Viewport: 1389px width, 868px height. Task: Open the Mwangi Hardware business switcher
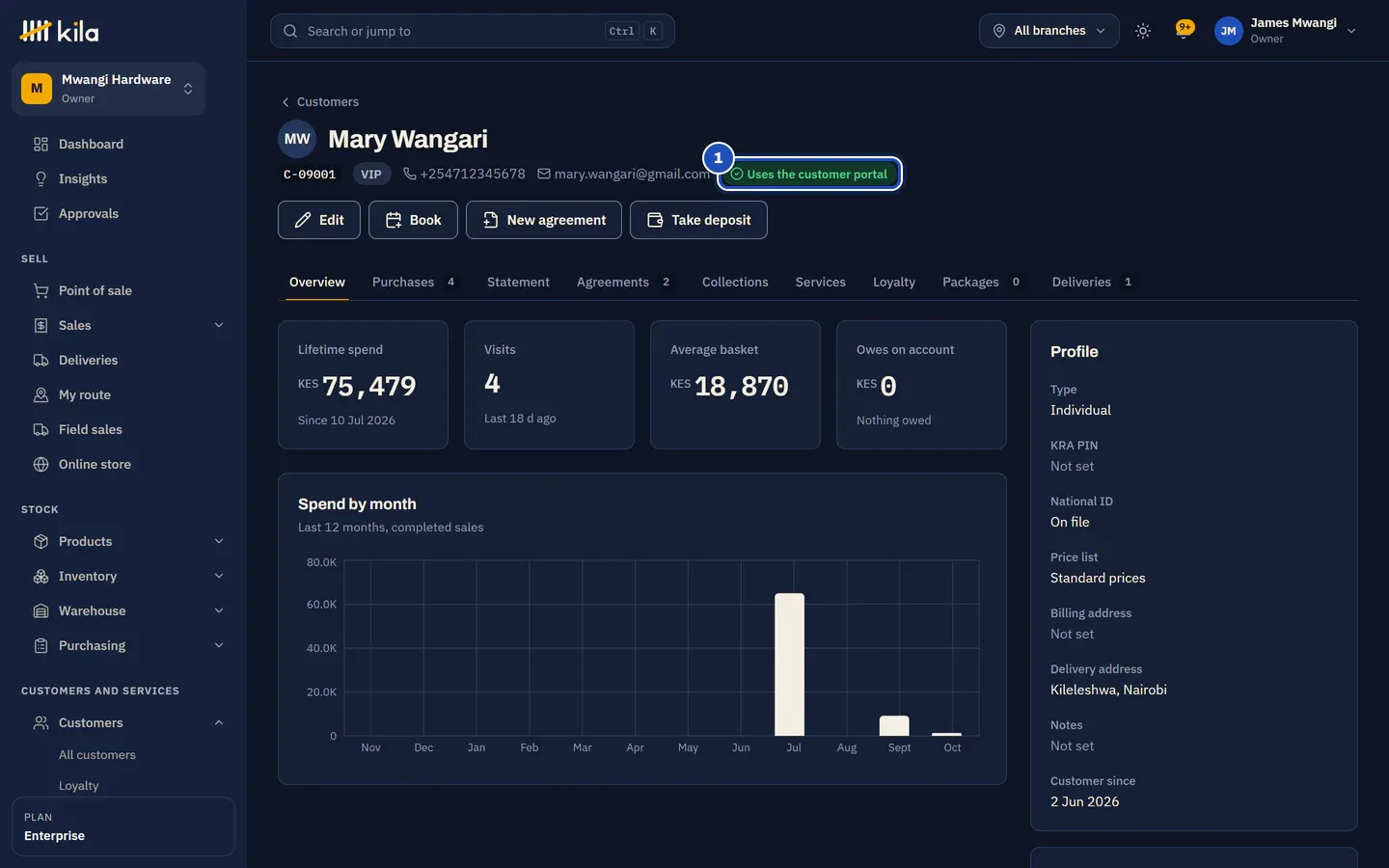pyautogui.click(x=108, y=89)
